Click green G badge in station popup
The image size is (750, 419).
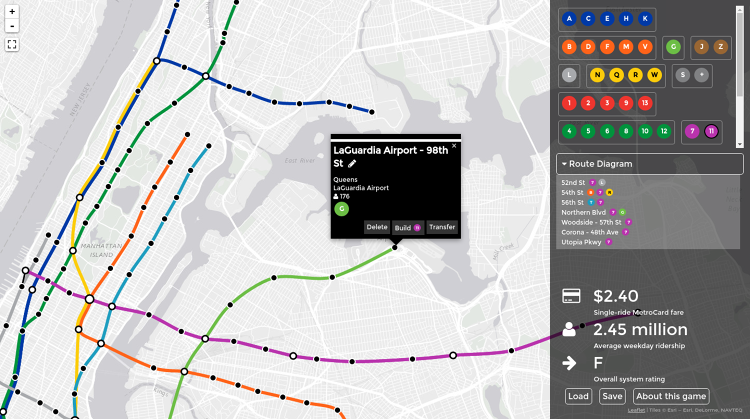[342, 209]
